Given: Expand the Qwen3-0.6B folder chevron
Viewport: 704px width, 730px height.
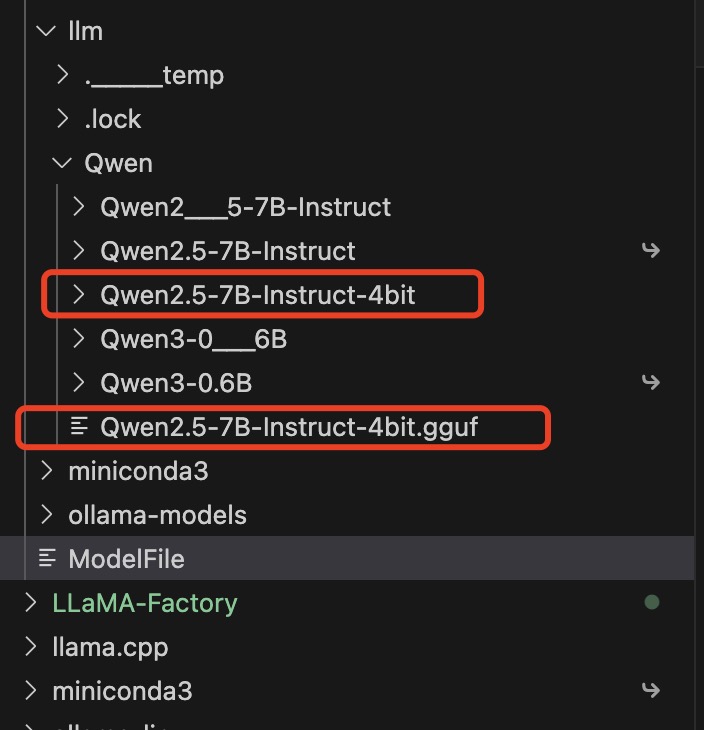Looking at the screenshot, I should click(x=79, y=383).
